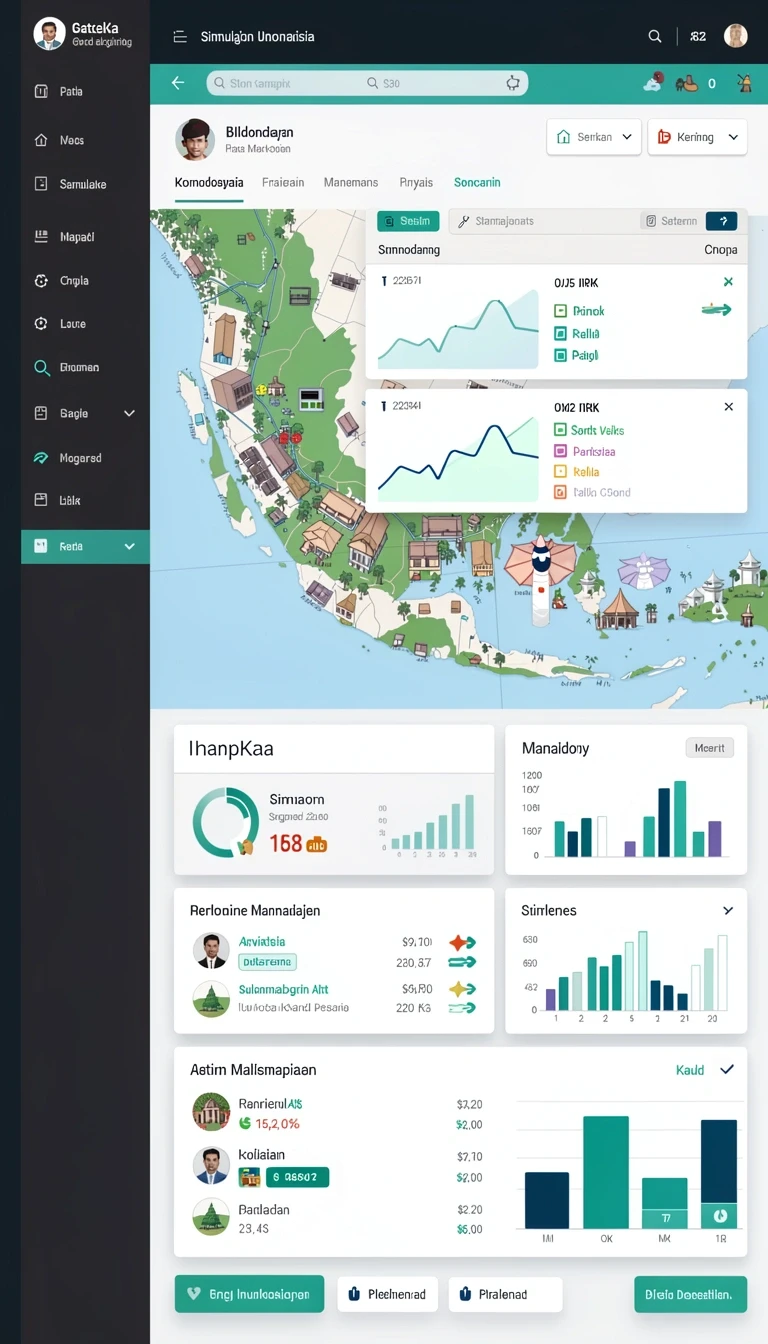Click the Dularenna tag under Arvidsia
The height and width of the screenshot is (1344, 768).
(x=267, y=962)
